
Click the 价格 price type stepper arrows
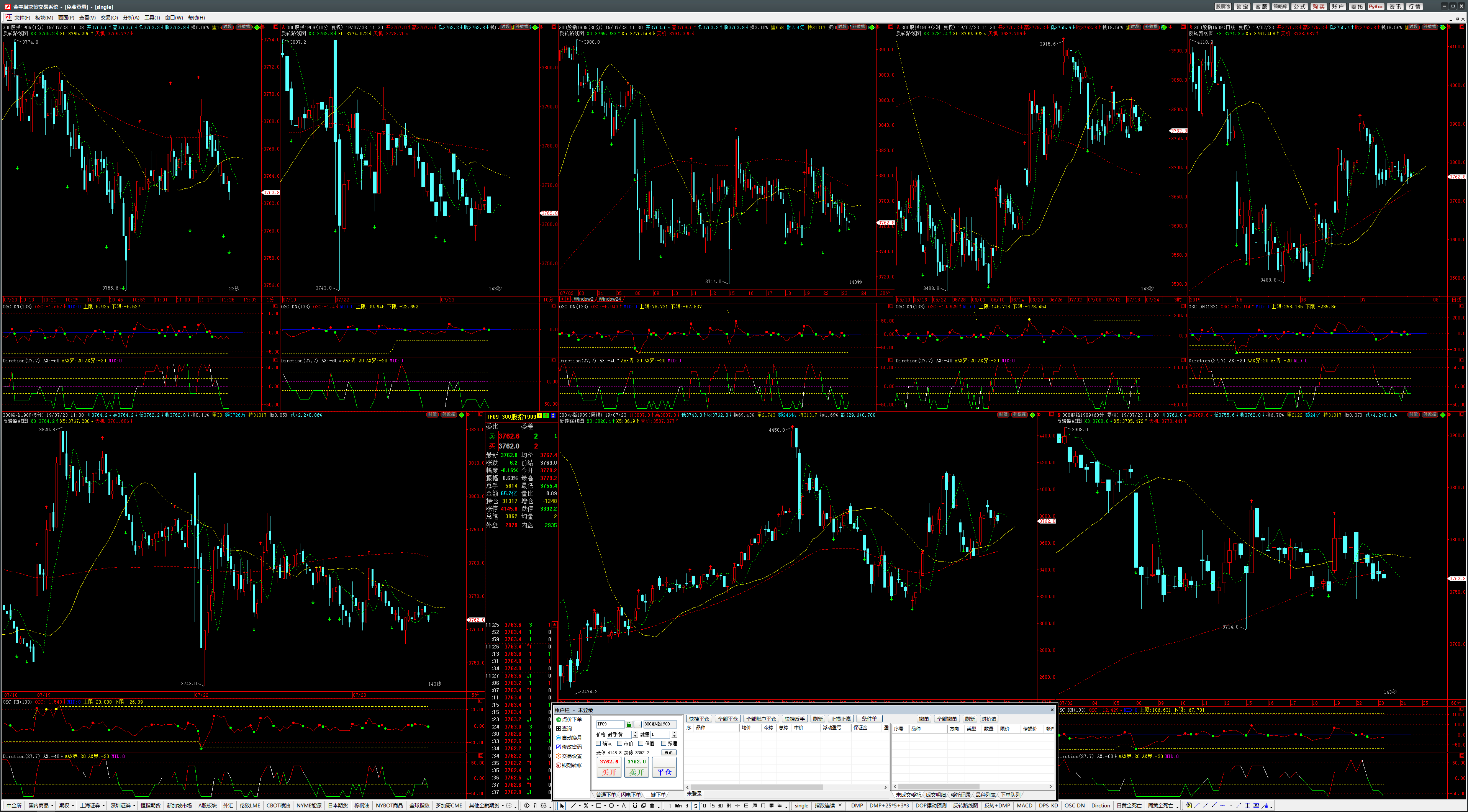tap(636, 735)
